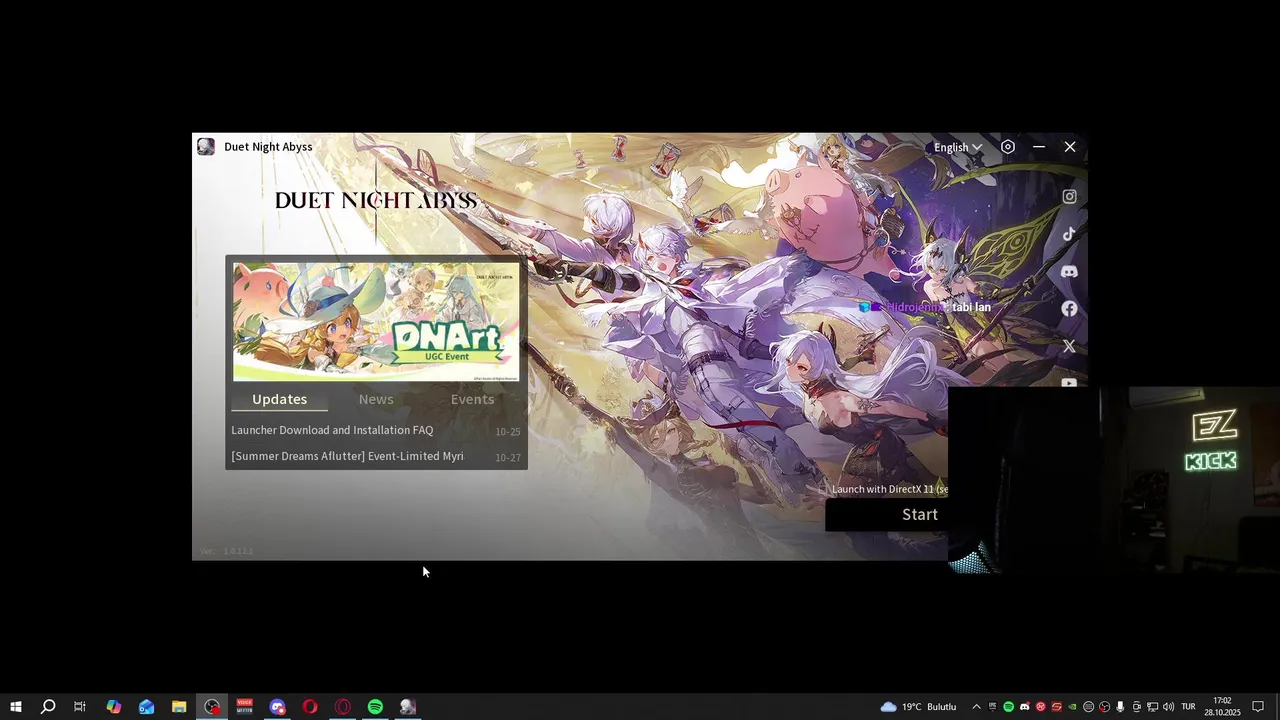Viewport: 1280px width, 720px height.
Task: Click the Spotify tray icon
Action: point(1008,707)
